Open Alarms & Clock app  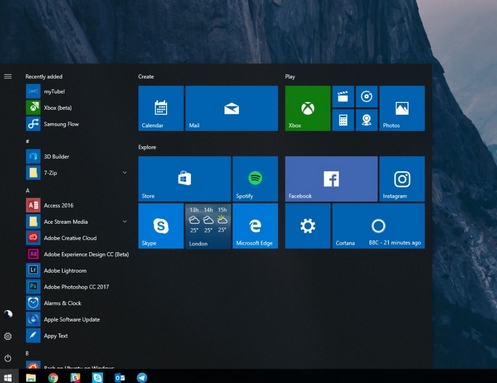click(77, 303)
